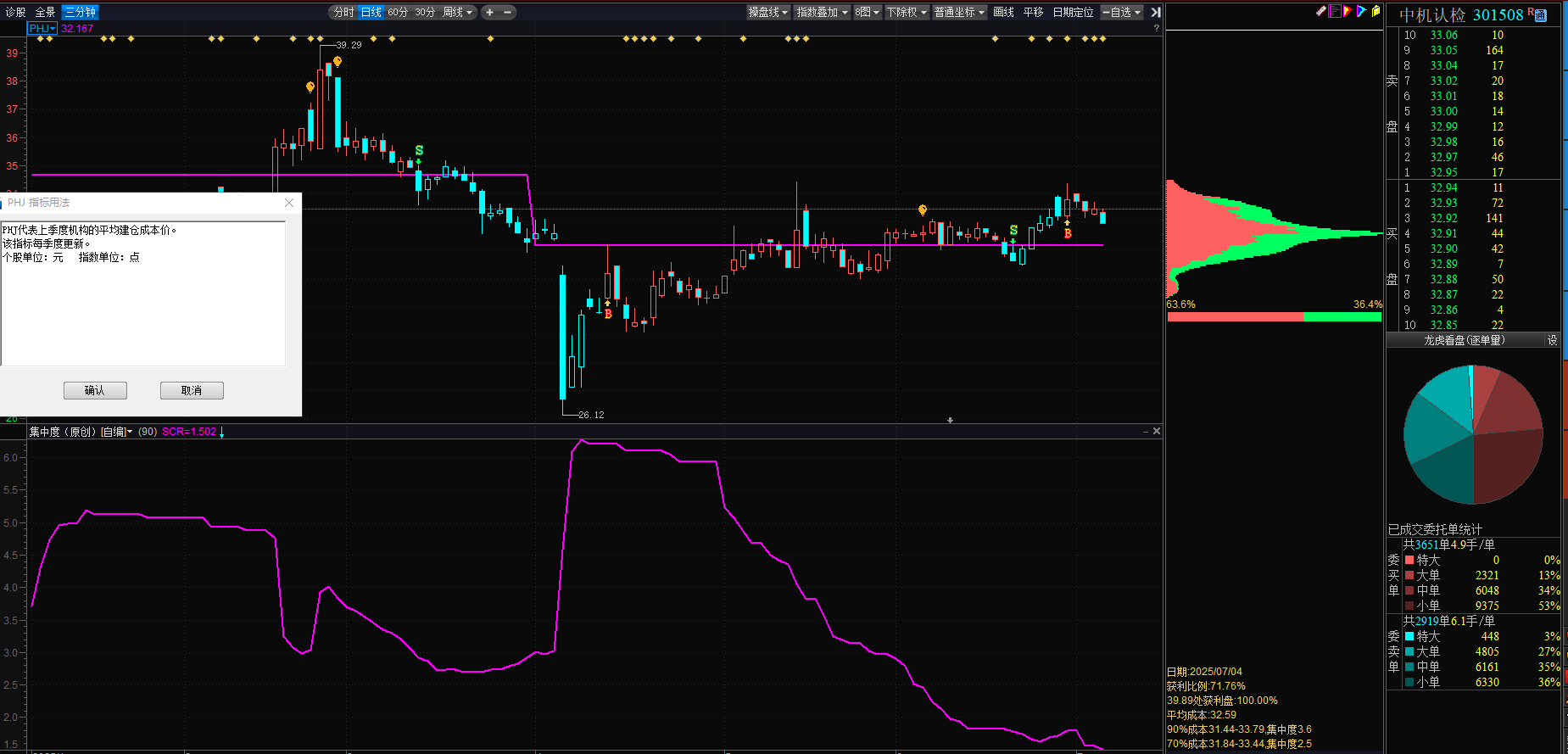Open the 8图 layout dropdown
1568x754 pixels.
[867, 12]
